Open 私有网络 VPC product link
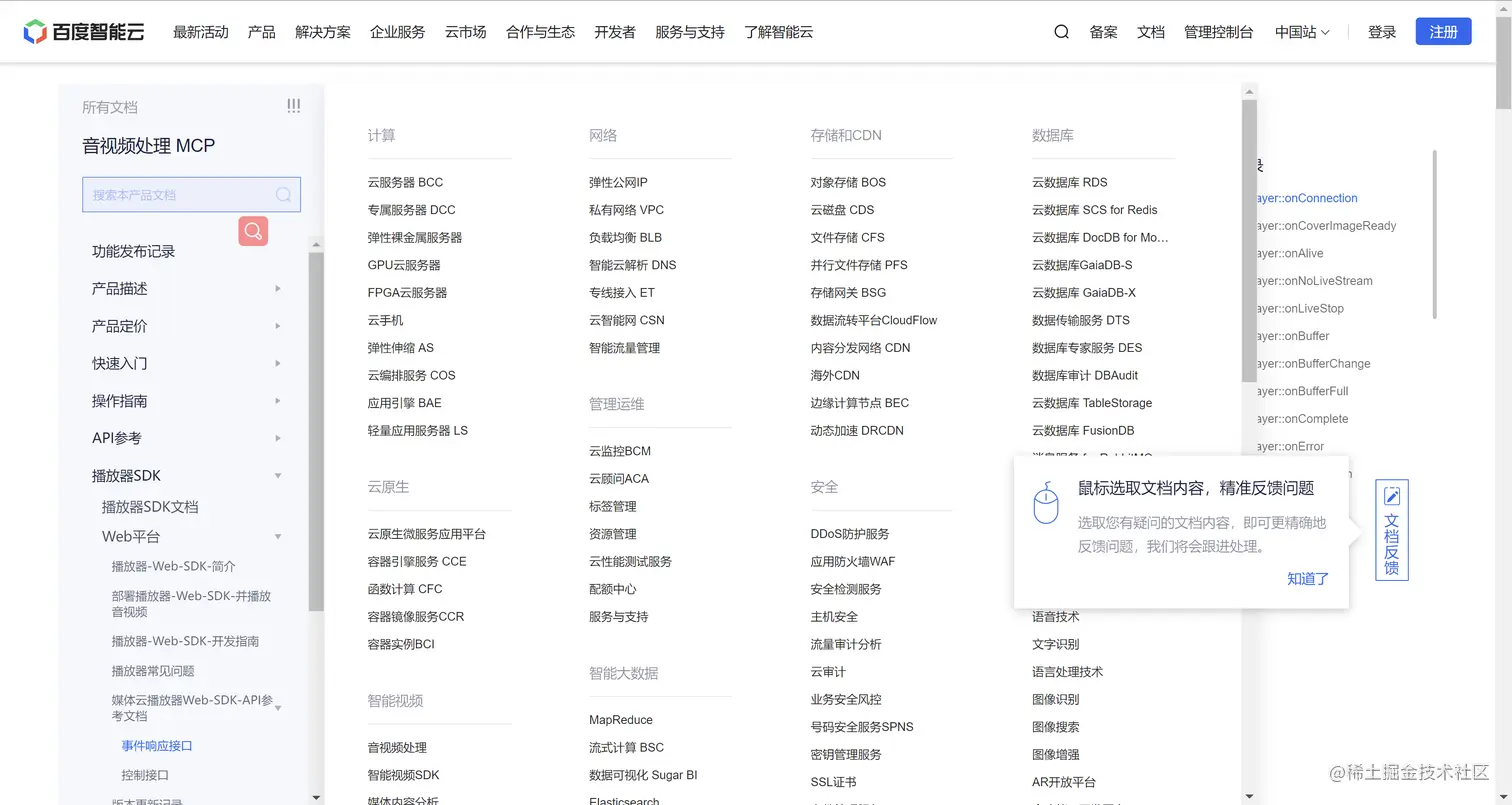The width and height of the screenshot is (1512, 805). click(x=626, y=210)
